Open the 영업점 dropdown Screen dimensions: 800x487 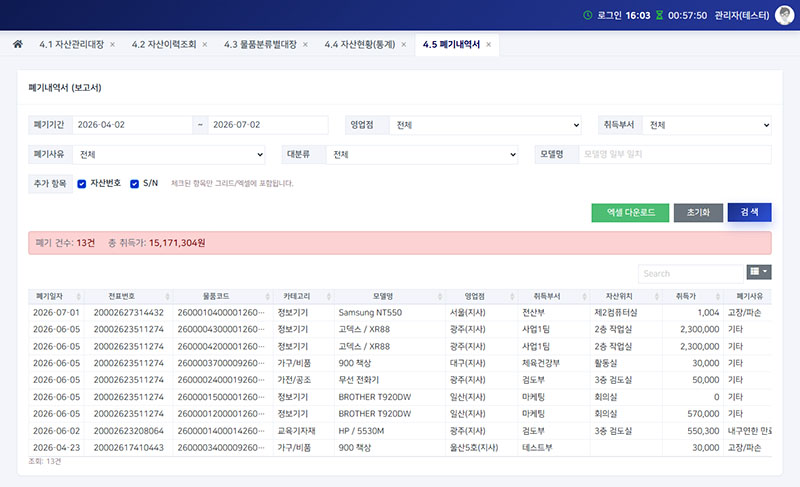(x=485, y=125)
